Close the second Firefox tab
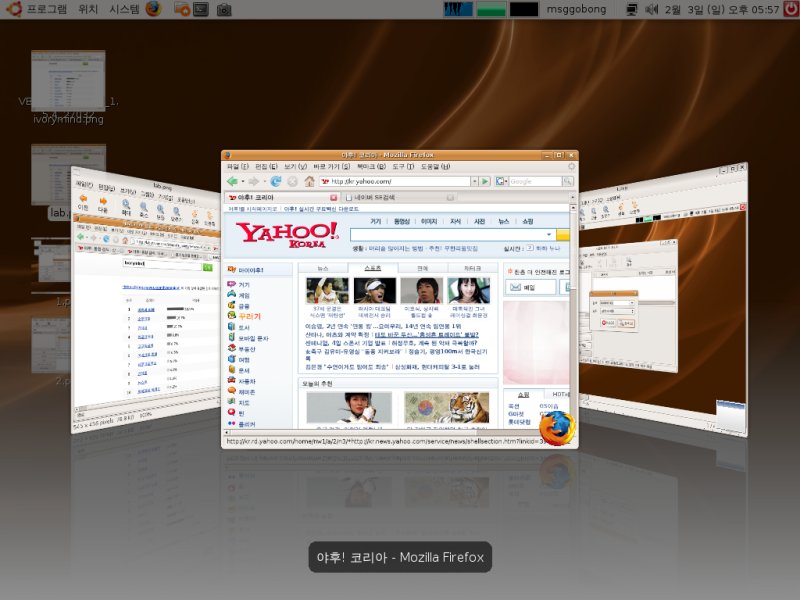Viewport: 800px width, 600px height. 450,197
